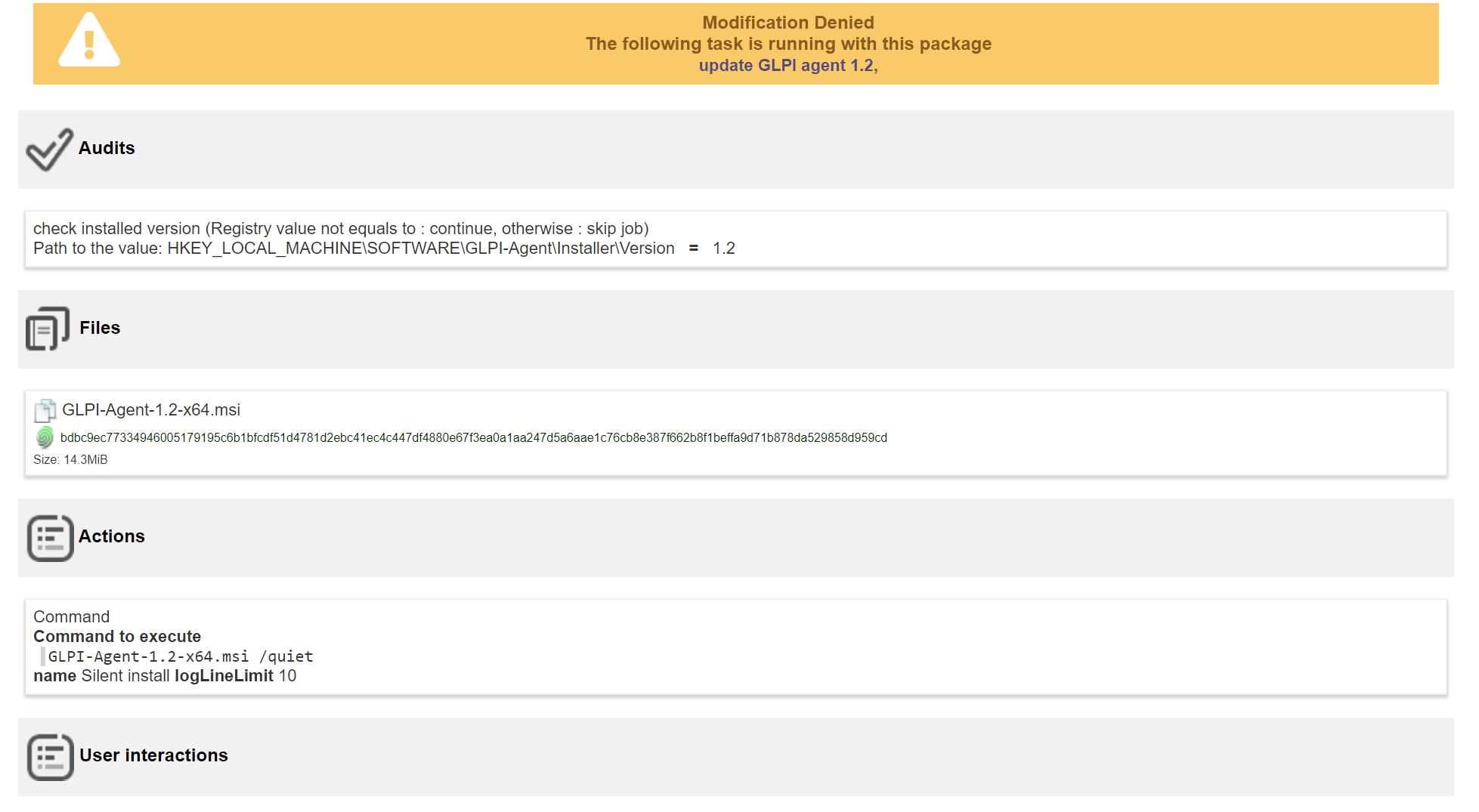The width and height of the screenshot is (1479, 812).
Task: Switch to the Actions section
Action: [x=112, y=536]
